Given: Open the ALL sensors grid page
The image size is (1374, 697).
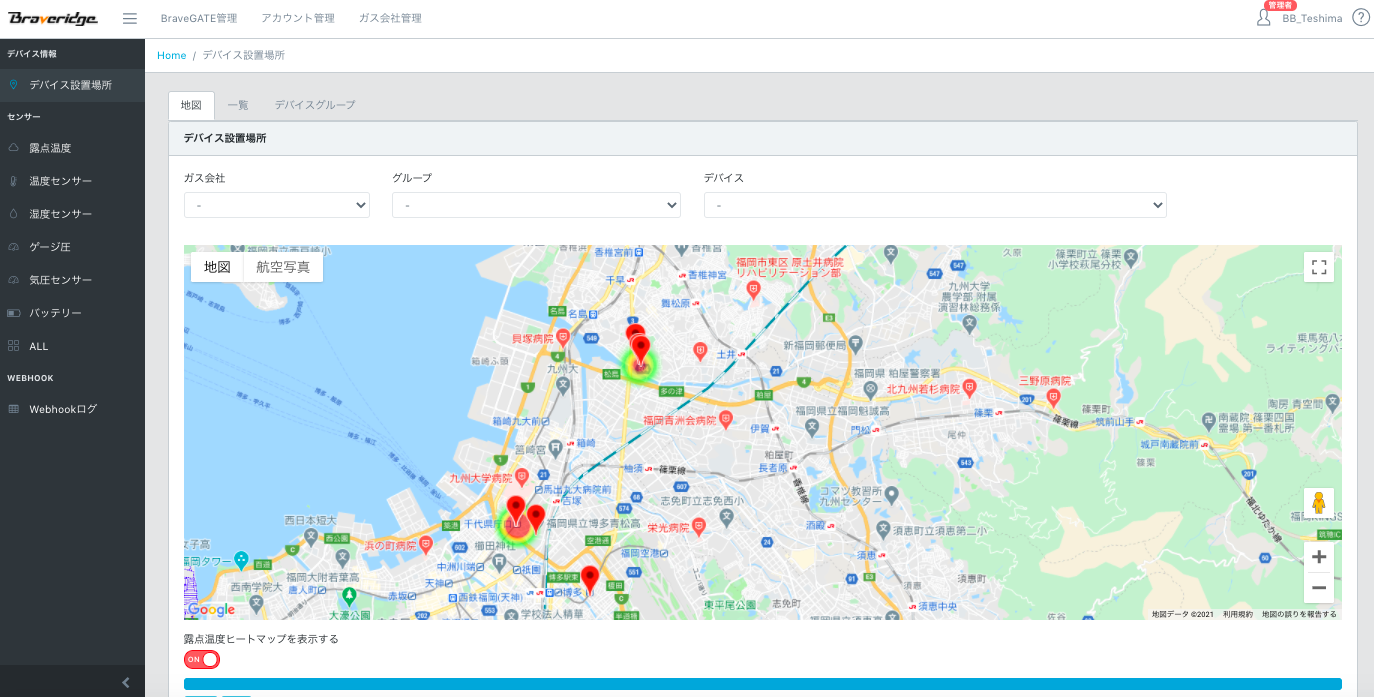Looking at the screenshot, I should click(x=72, y=346).
